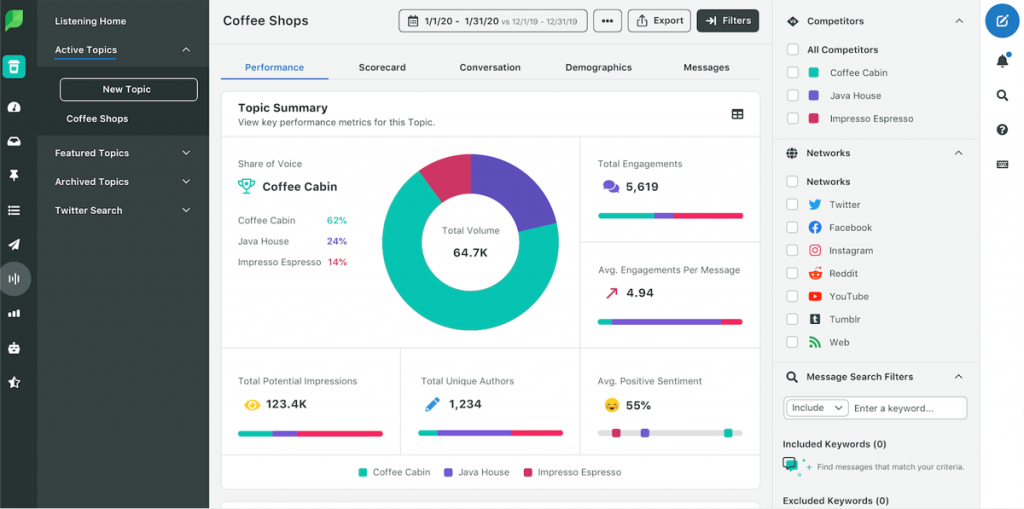Open the Inbox tray icon in the sidebar
This screenshot has height=509, width=1024.
(x=14, y=141)
